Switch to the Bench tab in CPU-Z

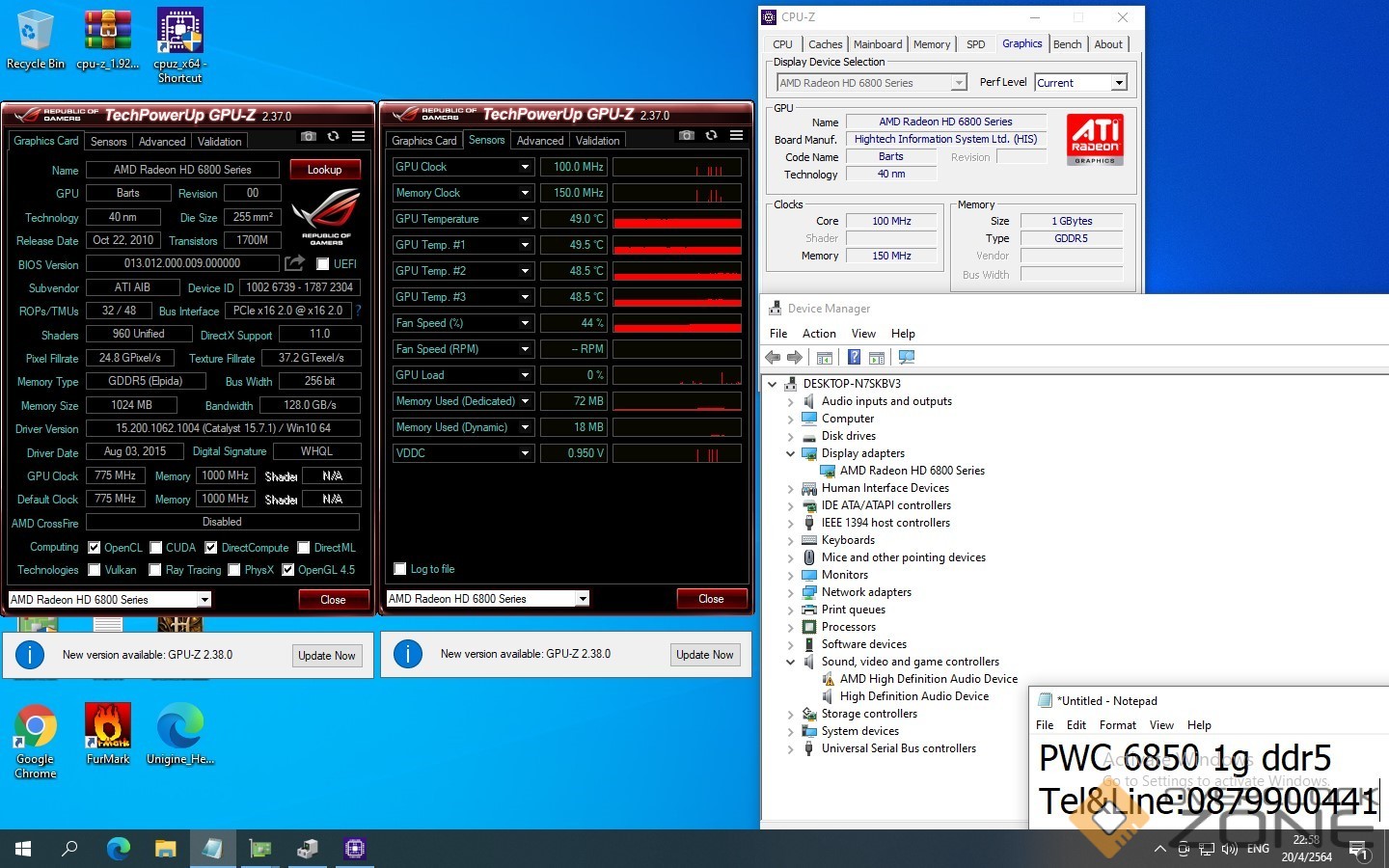[1067, 44]
